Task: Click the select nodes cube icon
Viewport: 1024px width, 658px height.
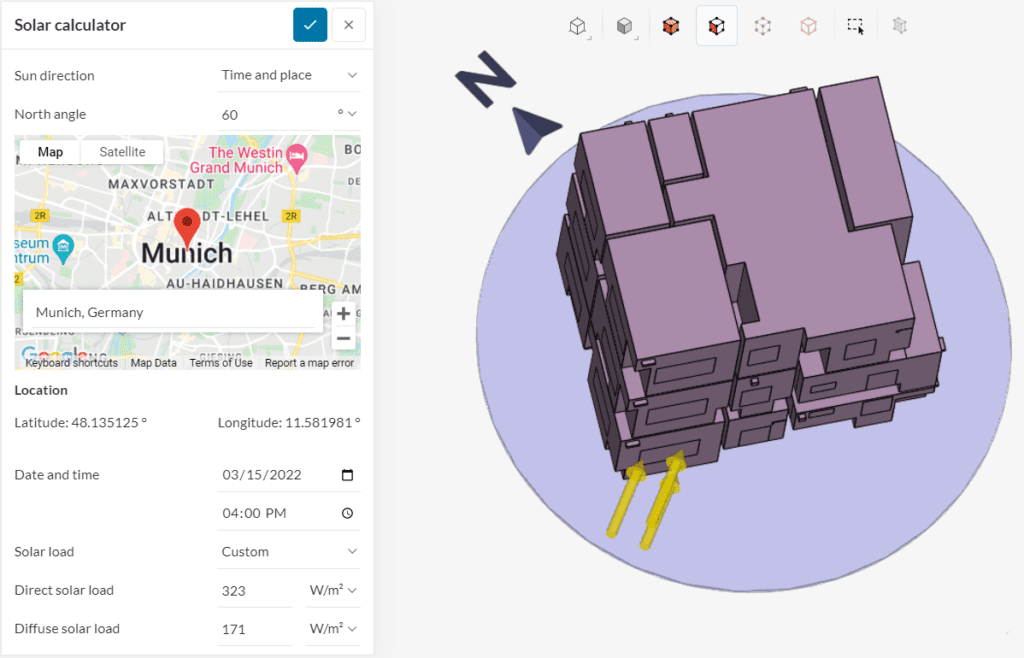Action: 763,27
